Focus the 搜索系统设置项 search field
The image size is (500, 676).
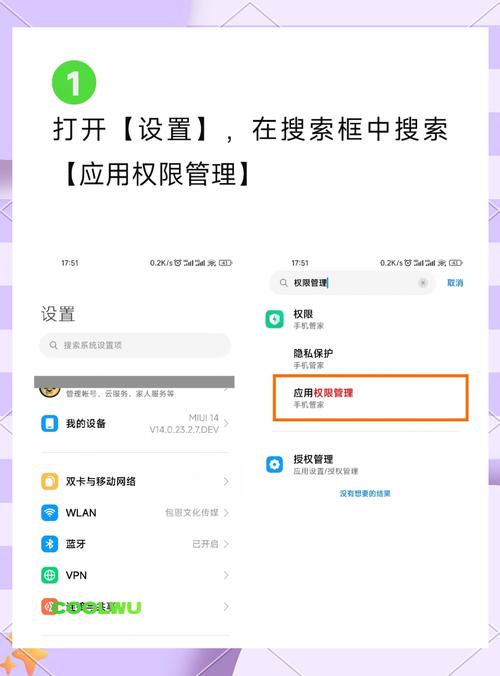(x=135, y=345)
